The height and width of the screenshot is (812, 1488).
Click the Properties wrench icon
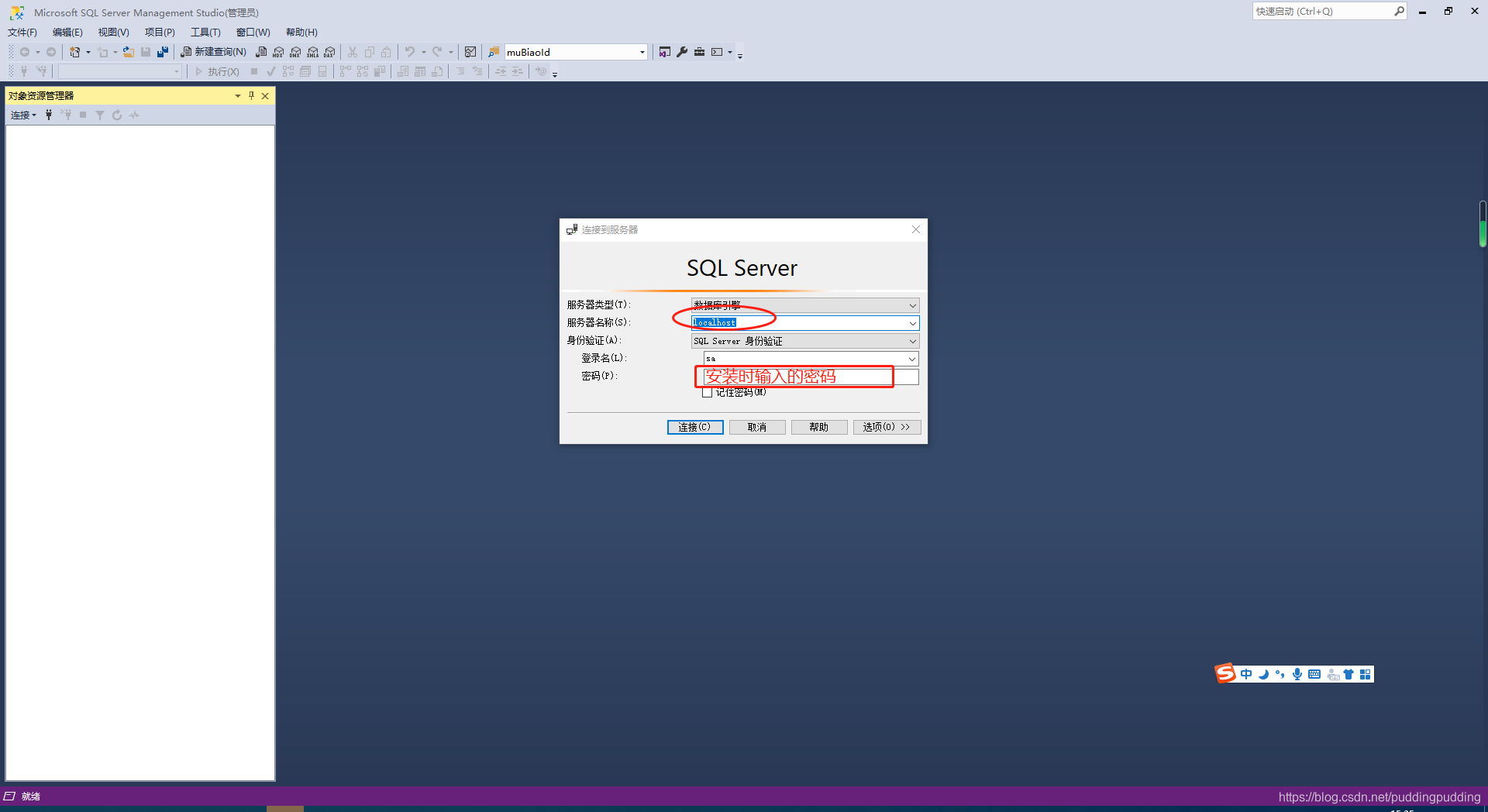pos(682,52)
